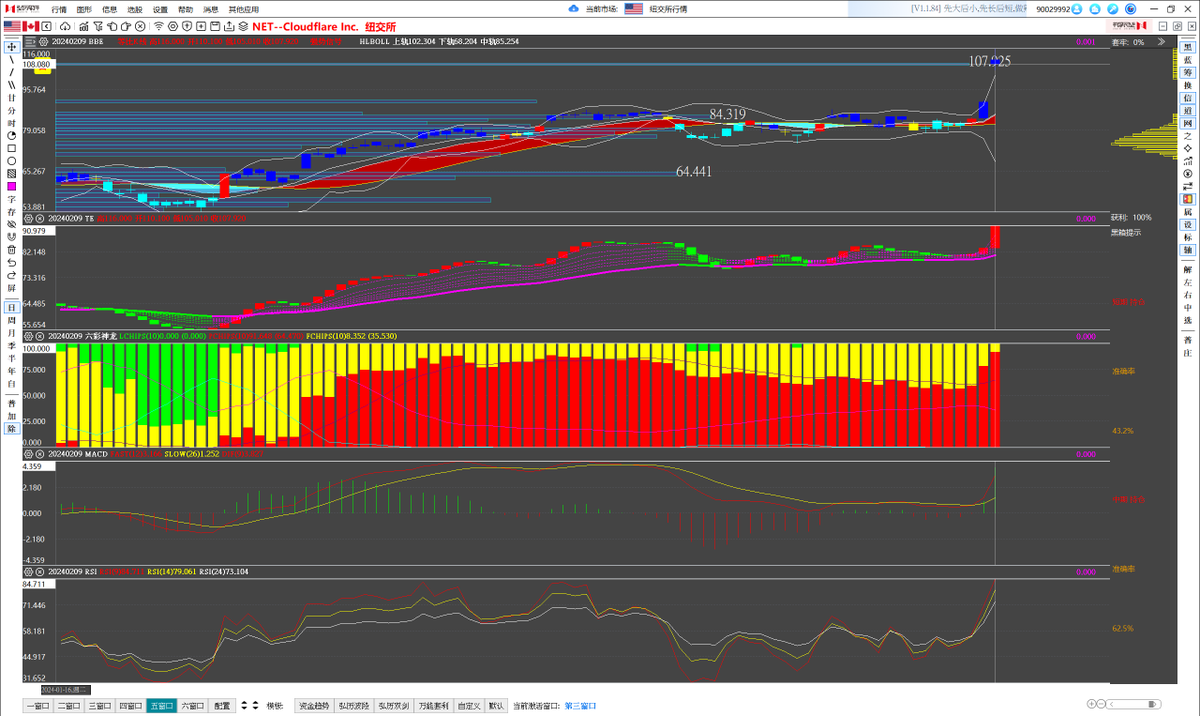Screen dimensions: 1200x716
Task: Click the 第三窗口 active window link
Action: tap(581, 705)
